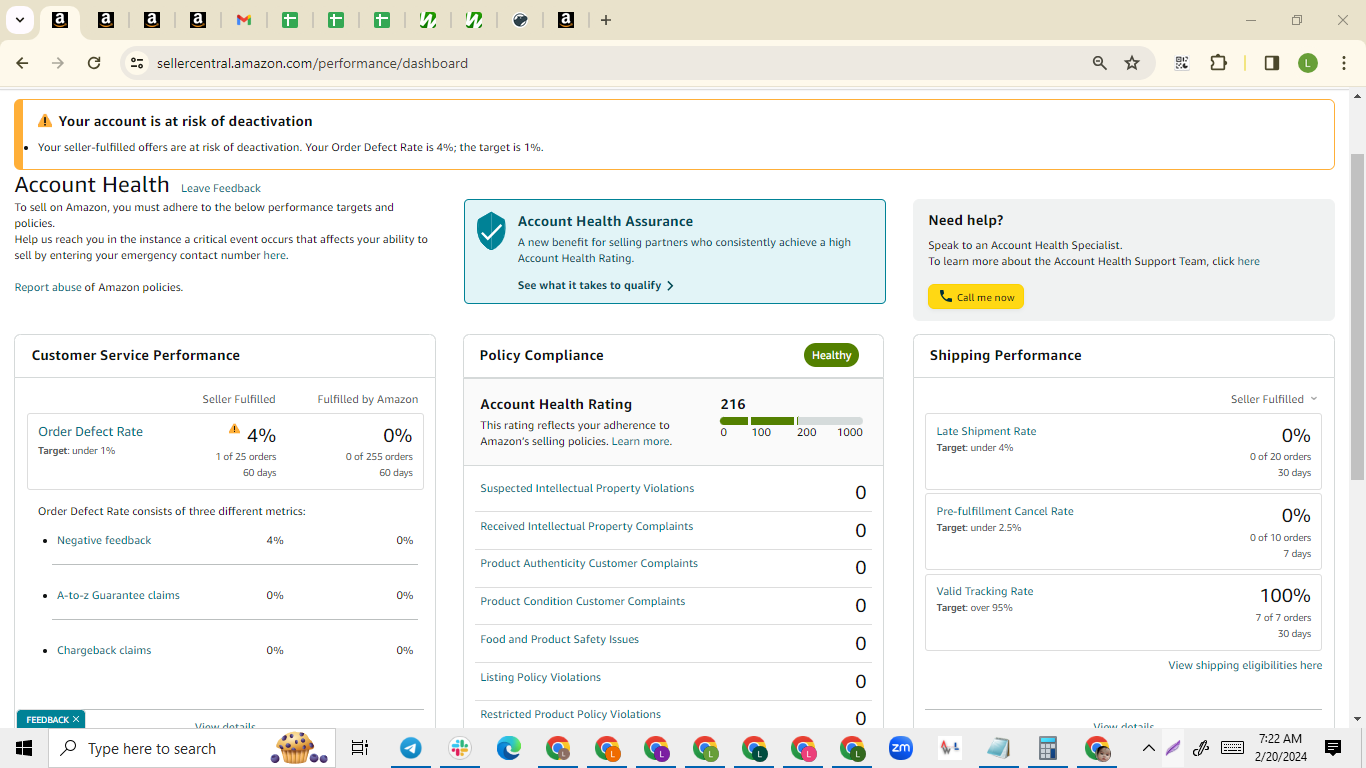
Task: Open Microsoft Edge from the taskbar
Action: [509, 748]
